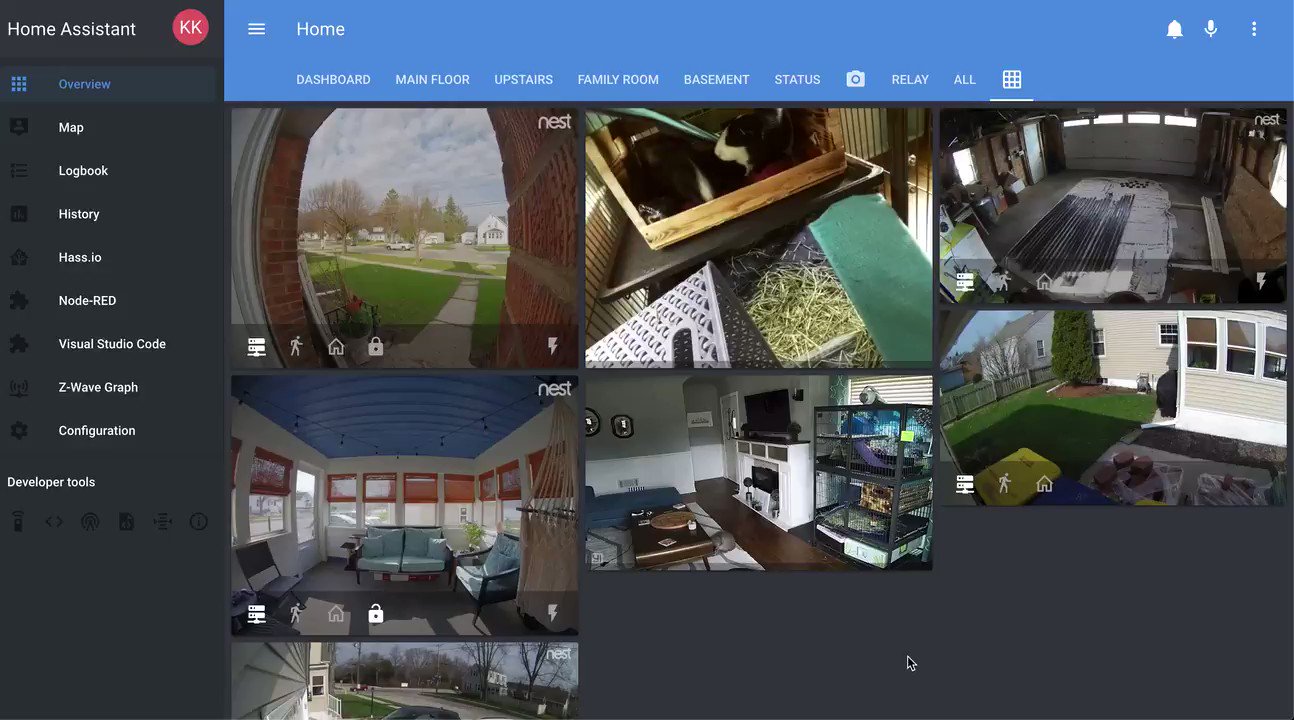
Task: Toggle unlocked padlock on porch camera
Action: tap(376, 613)
